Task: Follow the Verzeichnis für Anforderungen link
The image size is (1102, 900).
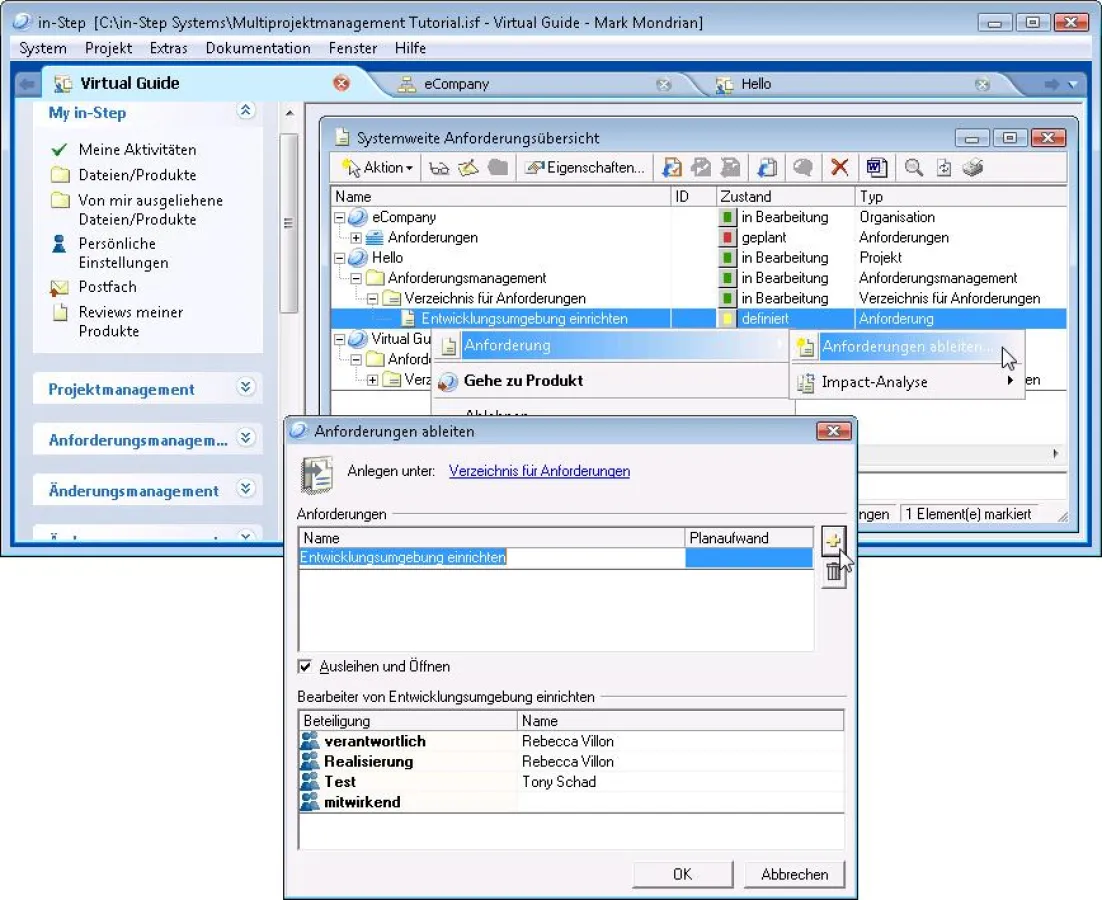Action: click(x=539, y=471)
